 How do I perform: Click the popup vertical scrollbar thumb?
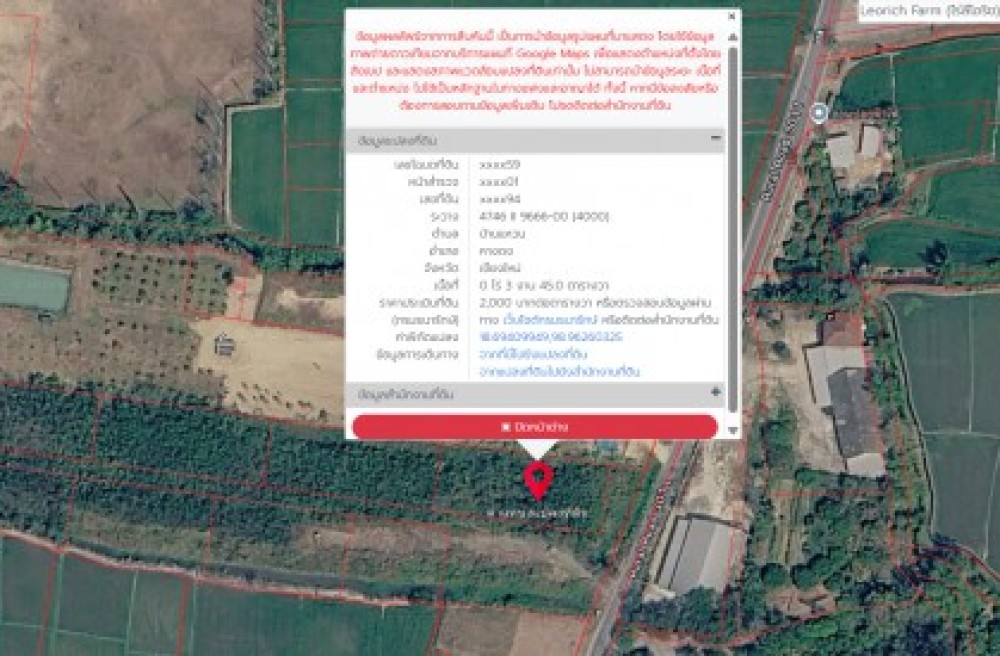pos(733,228)
